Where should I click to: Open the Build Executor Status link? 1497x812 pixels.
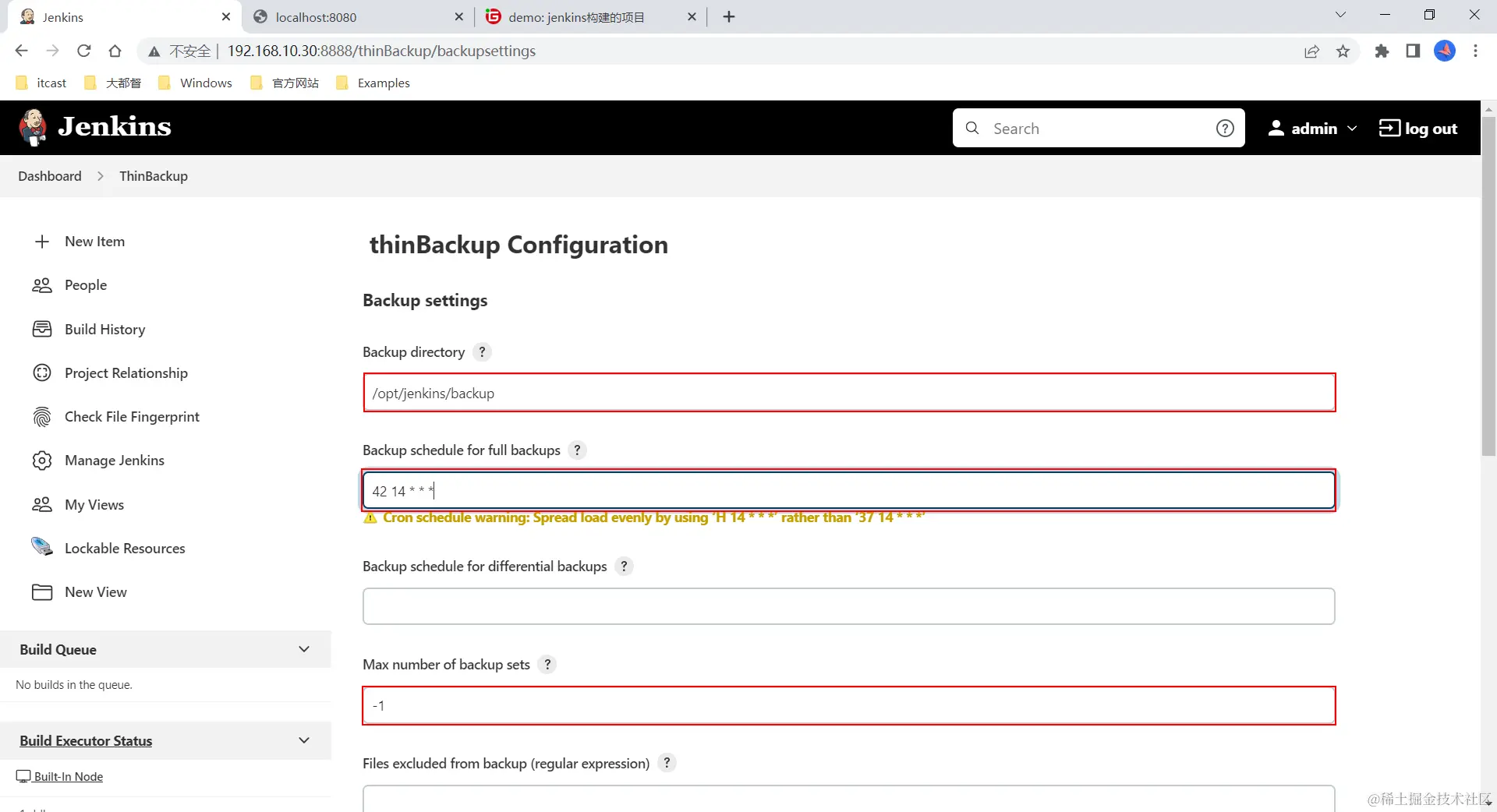[x=86, y=740]
